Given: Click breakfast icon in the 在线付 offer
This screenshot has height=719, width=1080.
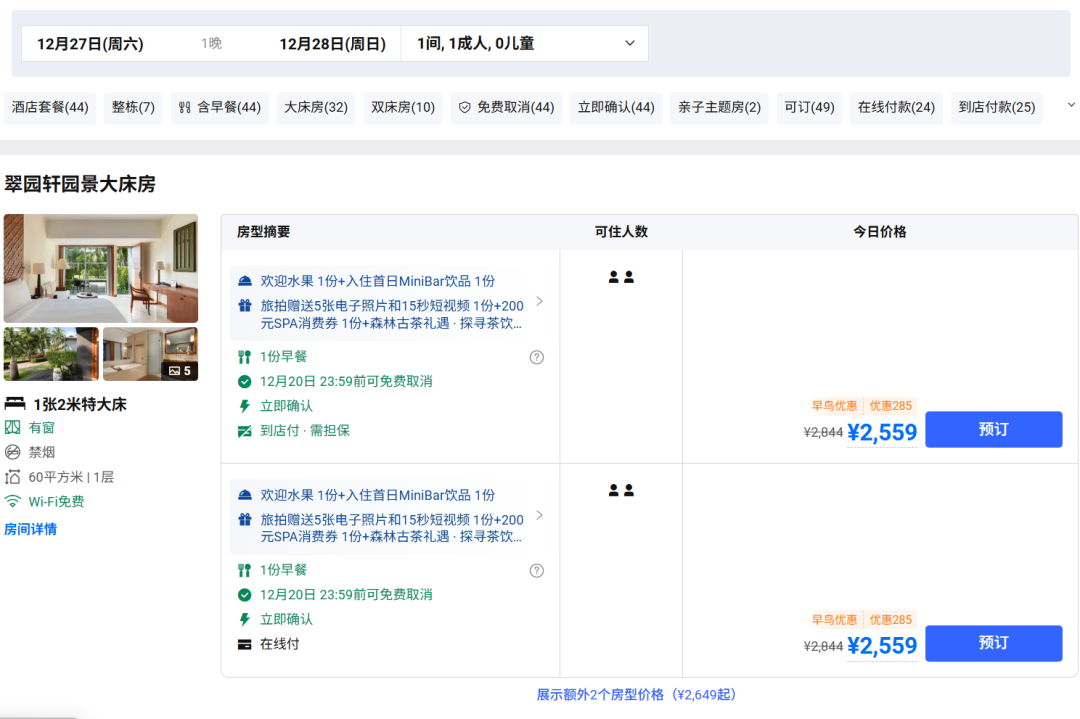Looking at the screenshot, I should click(245, 570).
